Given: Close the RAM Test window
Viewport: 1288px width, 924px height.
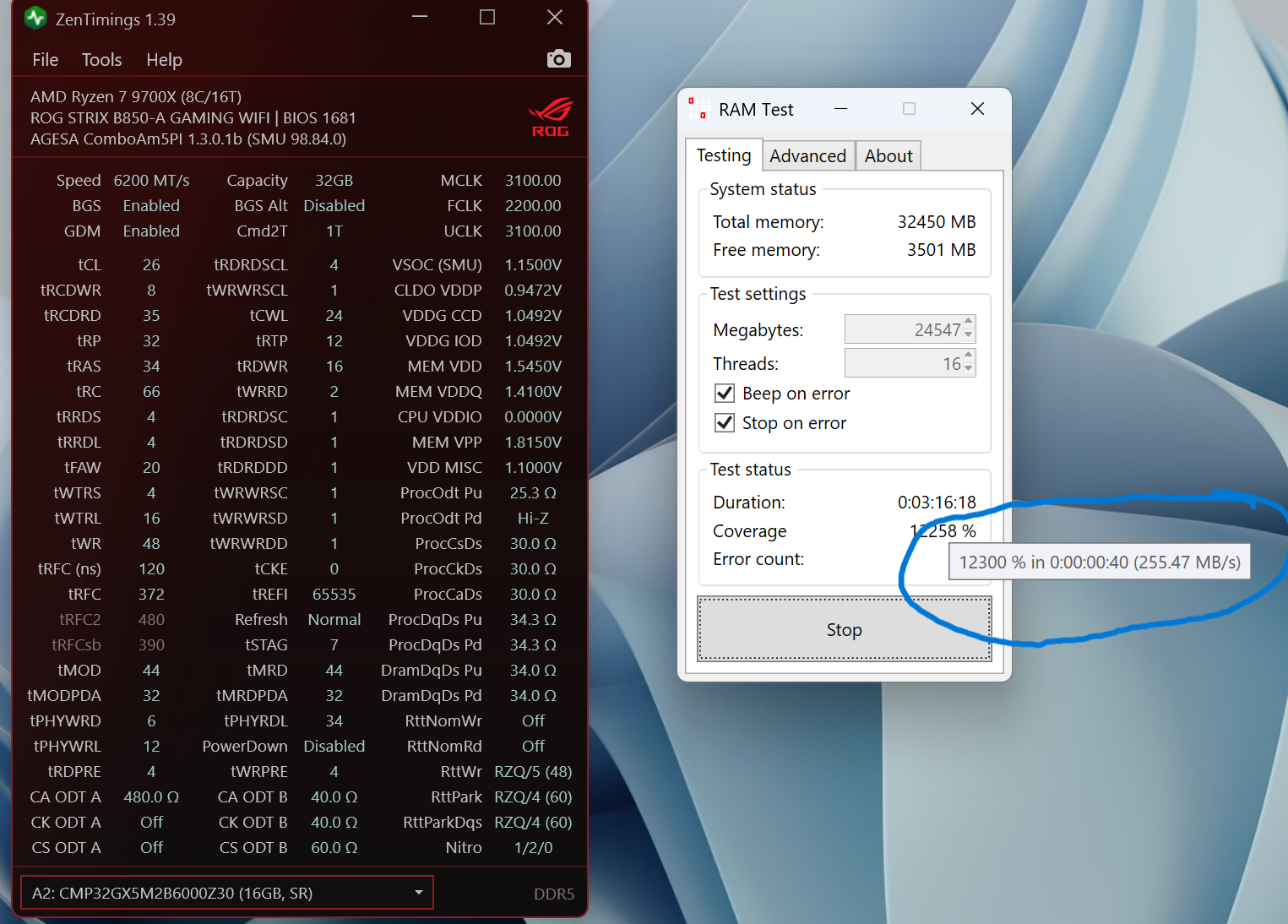Looking at the screenshot, I should [x=977, y=109].
